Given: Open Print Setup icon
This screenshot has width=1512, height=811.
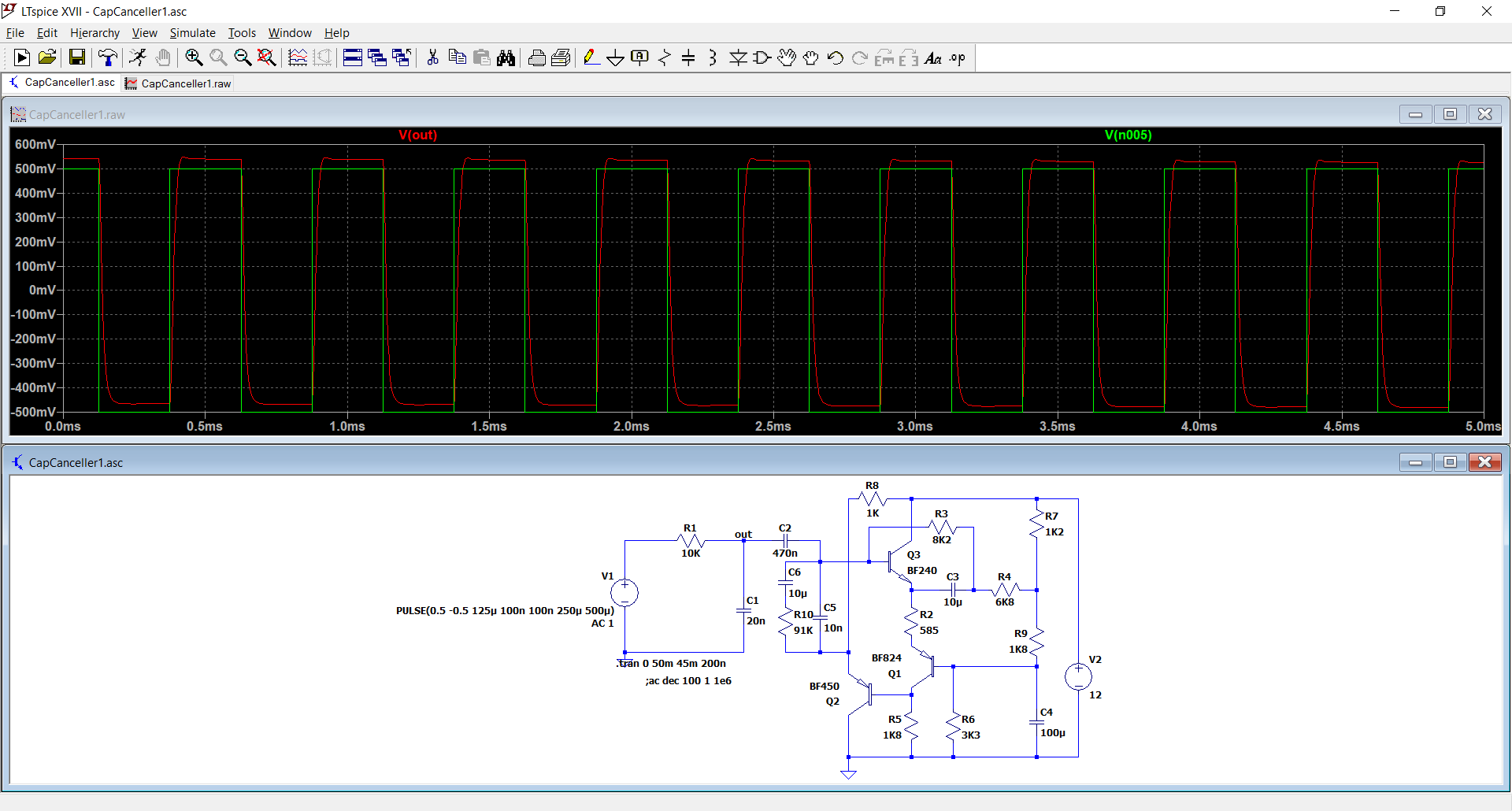Looking at the screenshot, I should tap(561, 57).
